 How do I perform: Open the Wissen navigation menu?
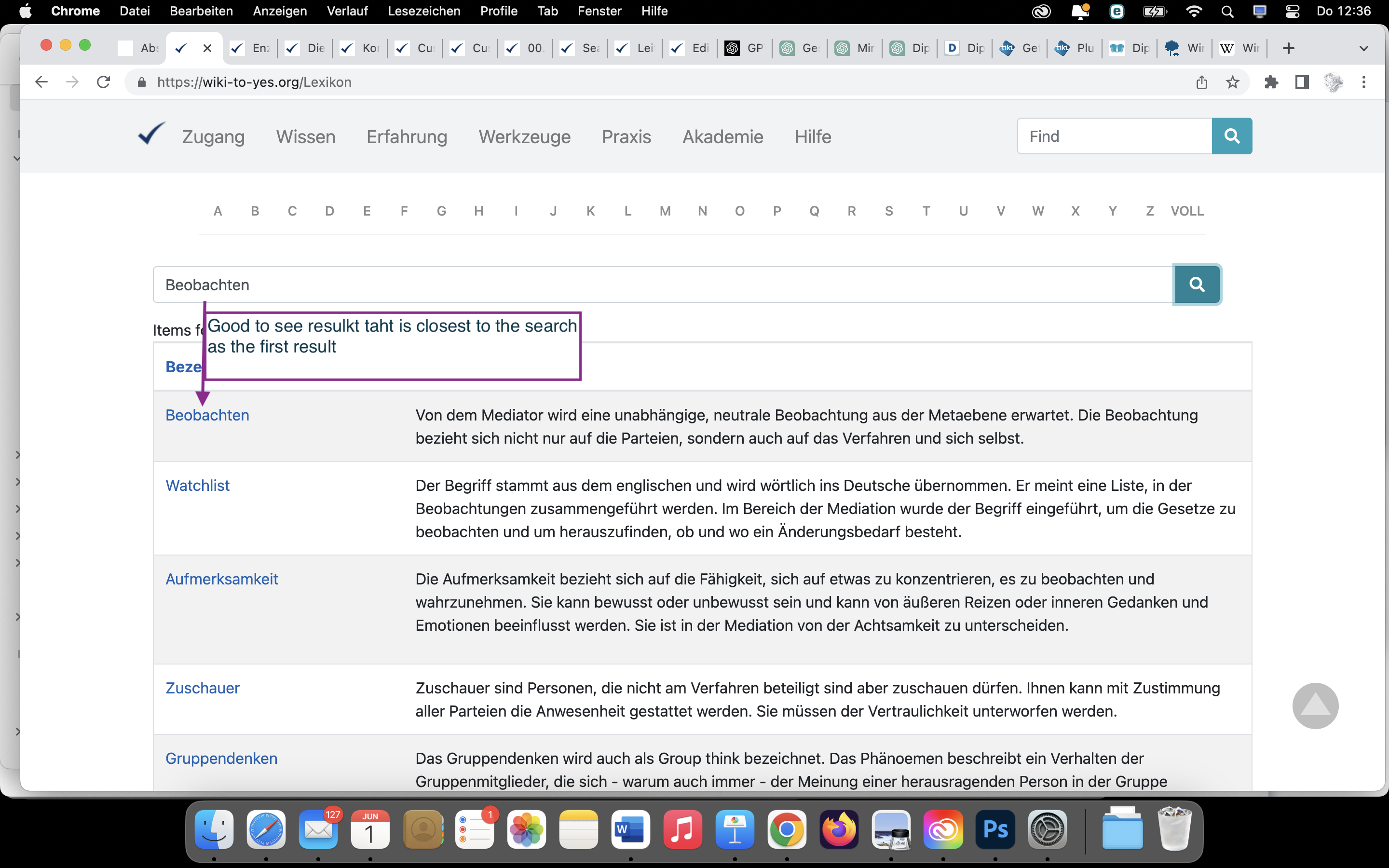(x=305, y=136)
